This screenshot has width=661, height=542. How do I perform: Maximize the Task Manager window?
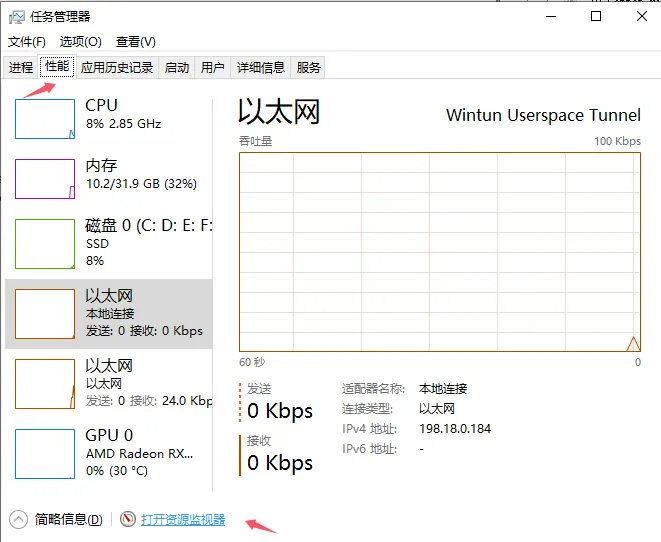[596, 16]
